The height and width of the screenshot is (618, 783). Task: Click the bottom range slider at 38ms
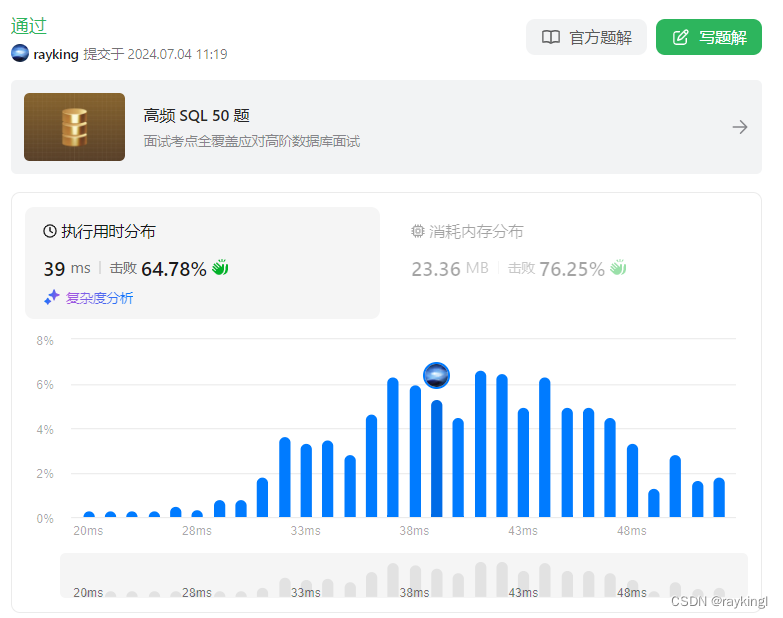pyautogui.click(x=414, y=592)
